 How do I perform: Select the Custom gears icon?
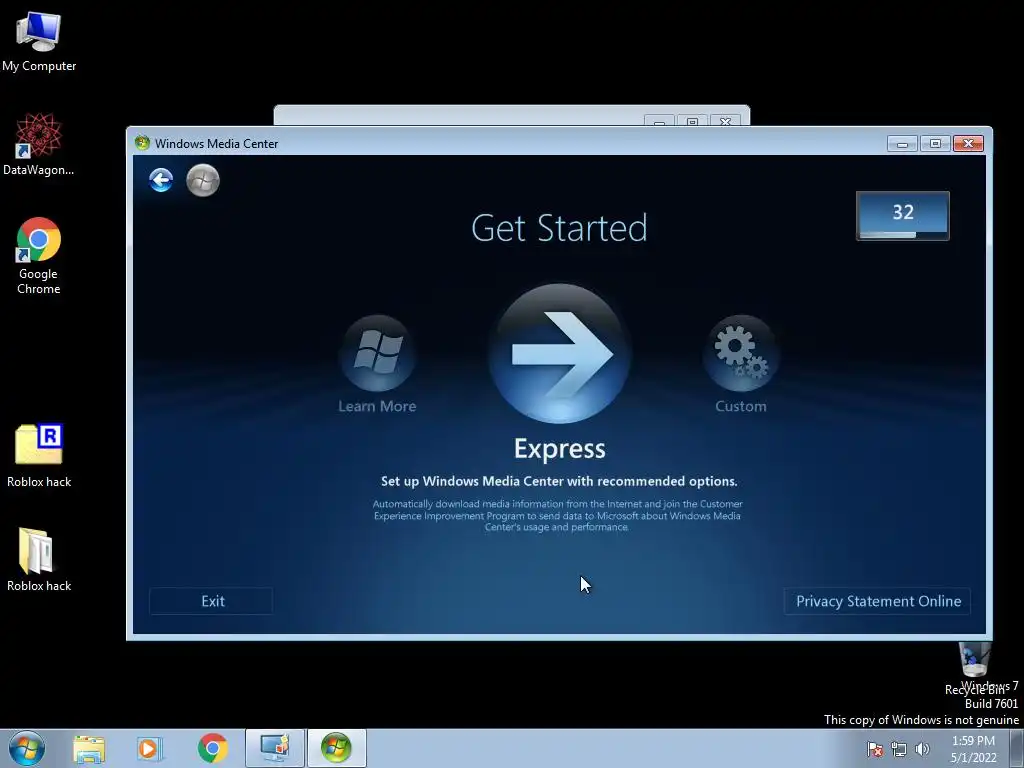(741, 353)
